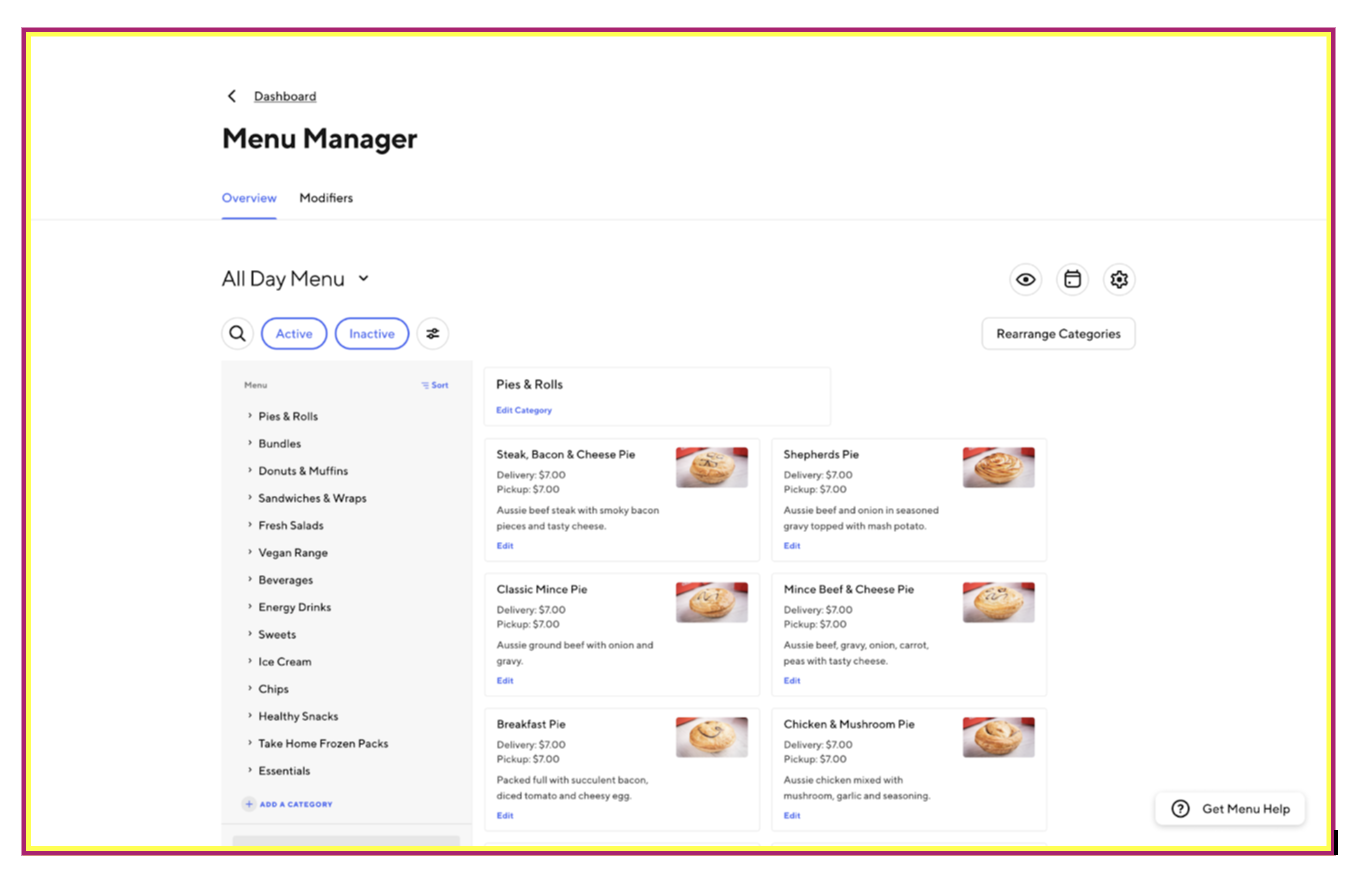1362x878 pixels.
Task: Click the back arrow beside Dashboard
Action: [232, 96]
